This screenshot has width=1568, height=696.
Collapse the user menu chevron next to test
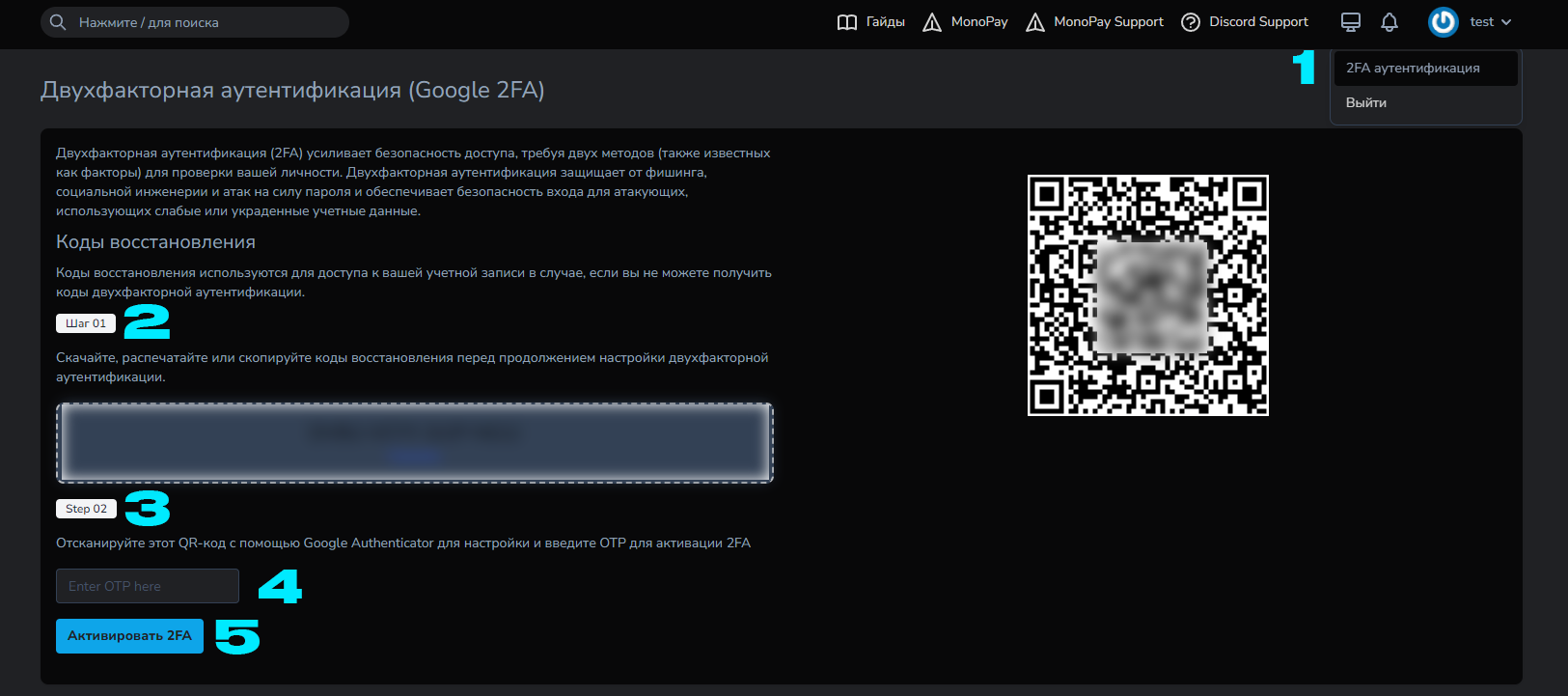coord(1506,22)
